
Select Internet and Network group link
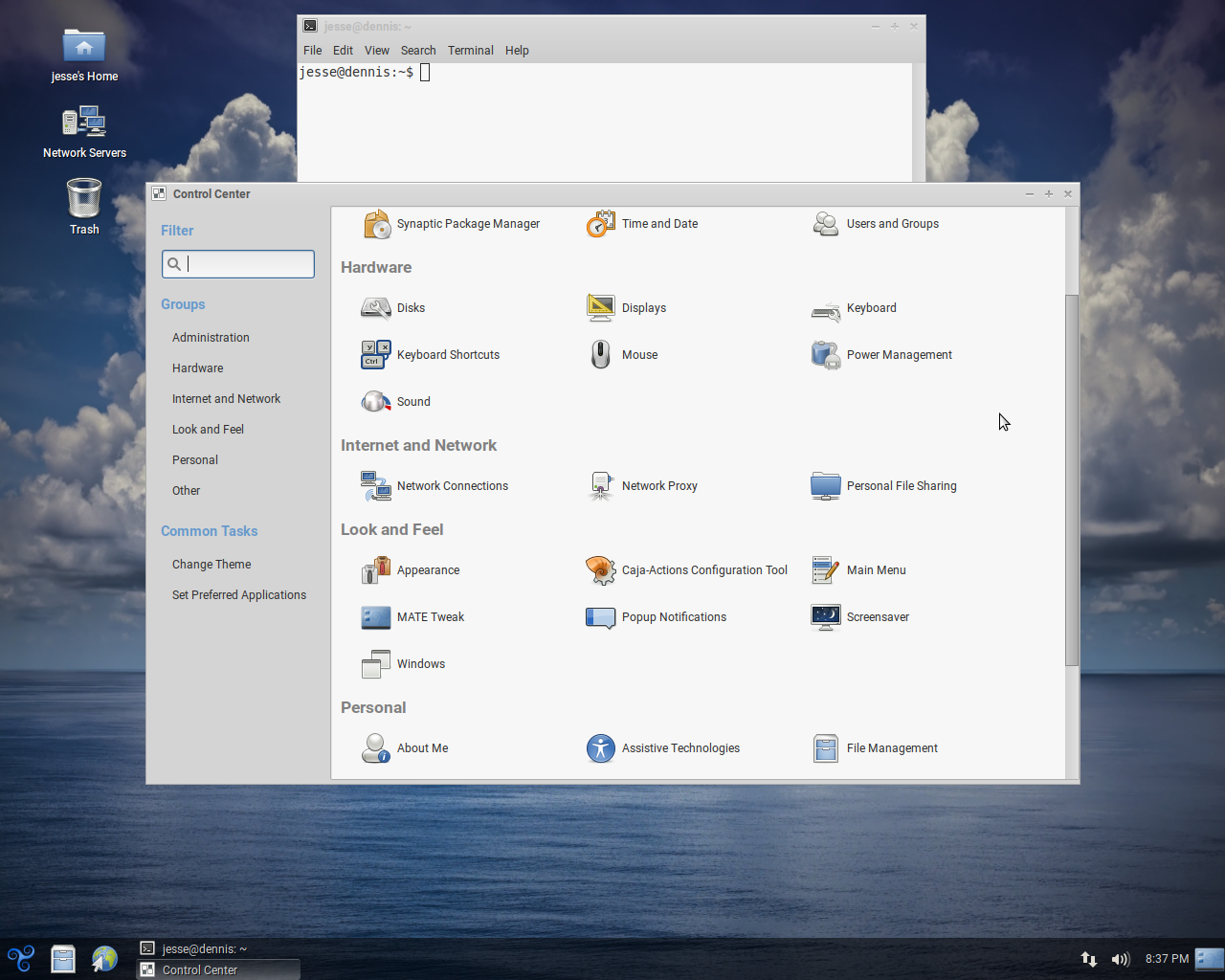coord(227,399)
